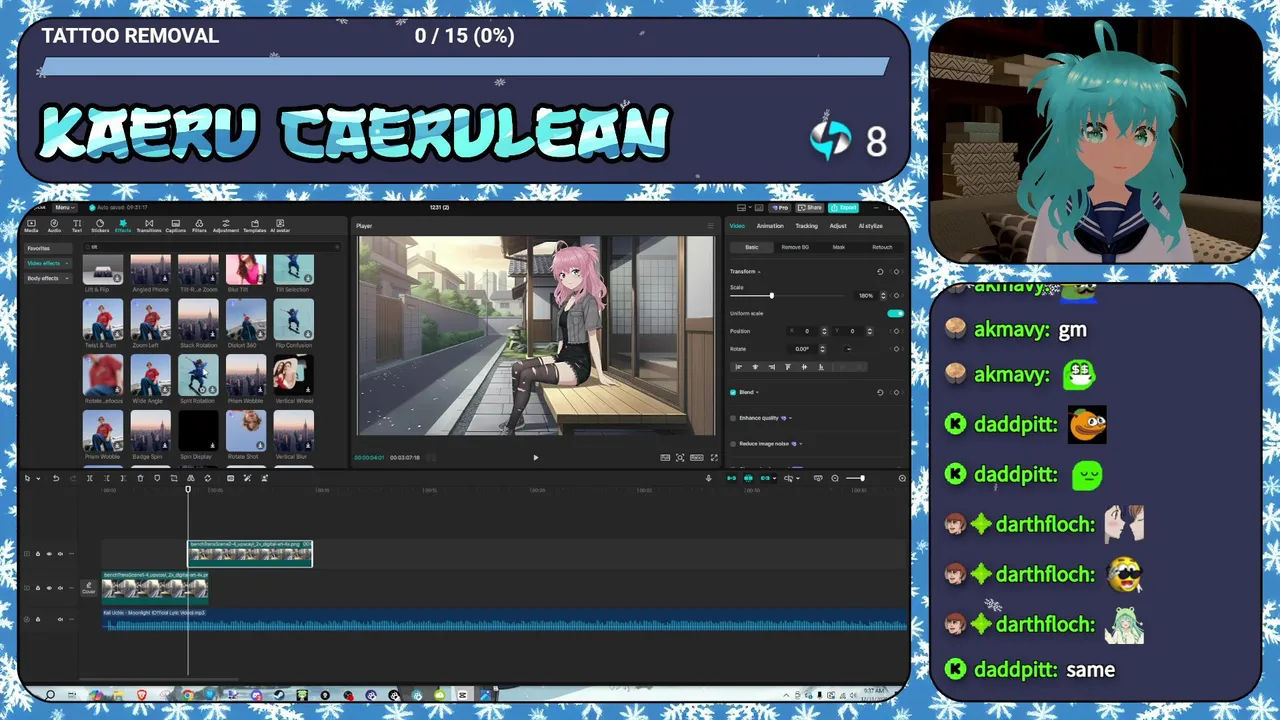Select the selected PNG clip on top track
Screen dimensions: 1280x720
pyautogui.click(x=250, y=554)
